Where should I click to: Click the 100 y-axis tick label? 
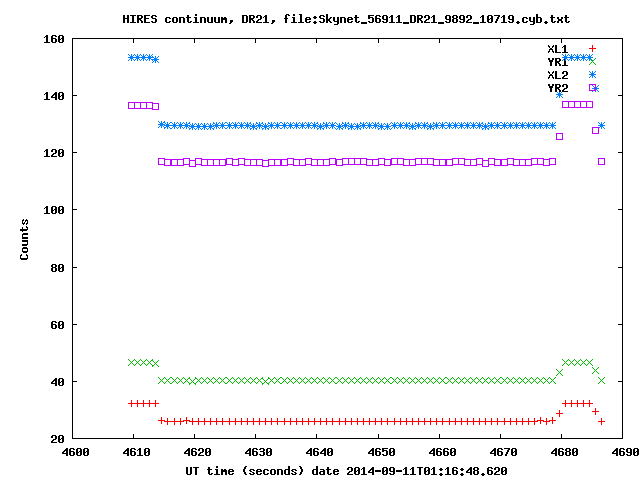[x=54, y=210]
